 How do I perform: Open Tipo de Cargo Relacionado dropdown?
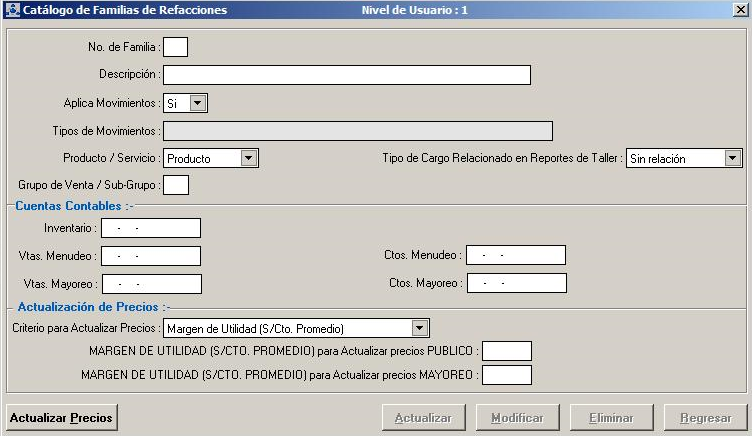[x=733, y=158]
